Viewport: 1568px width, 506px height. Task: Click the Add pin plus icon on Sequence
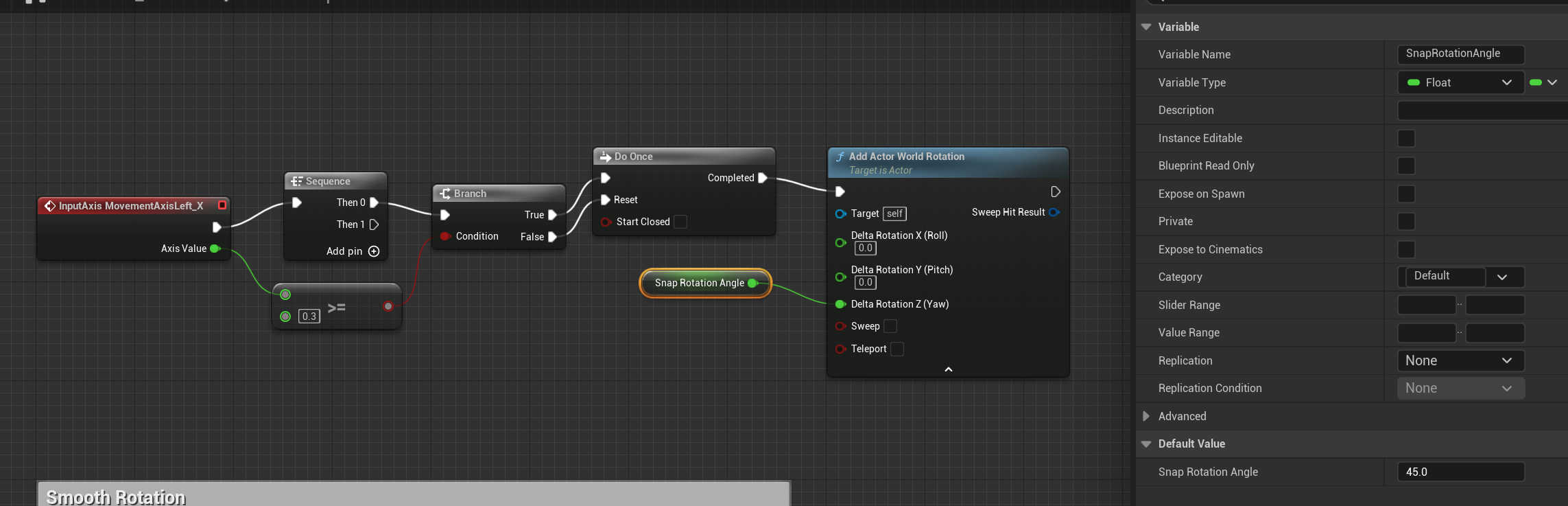click(374, 251)
